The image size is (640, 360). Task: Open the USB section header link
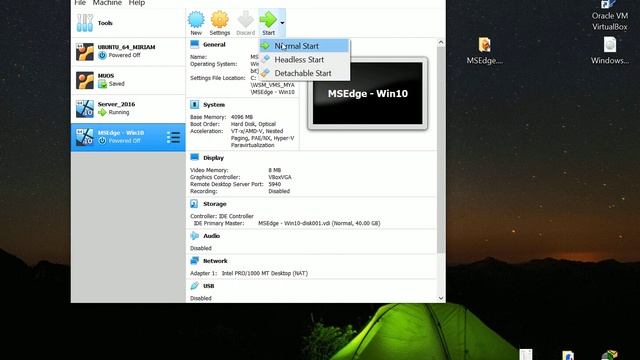[209, 286]
